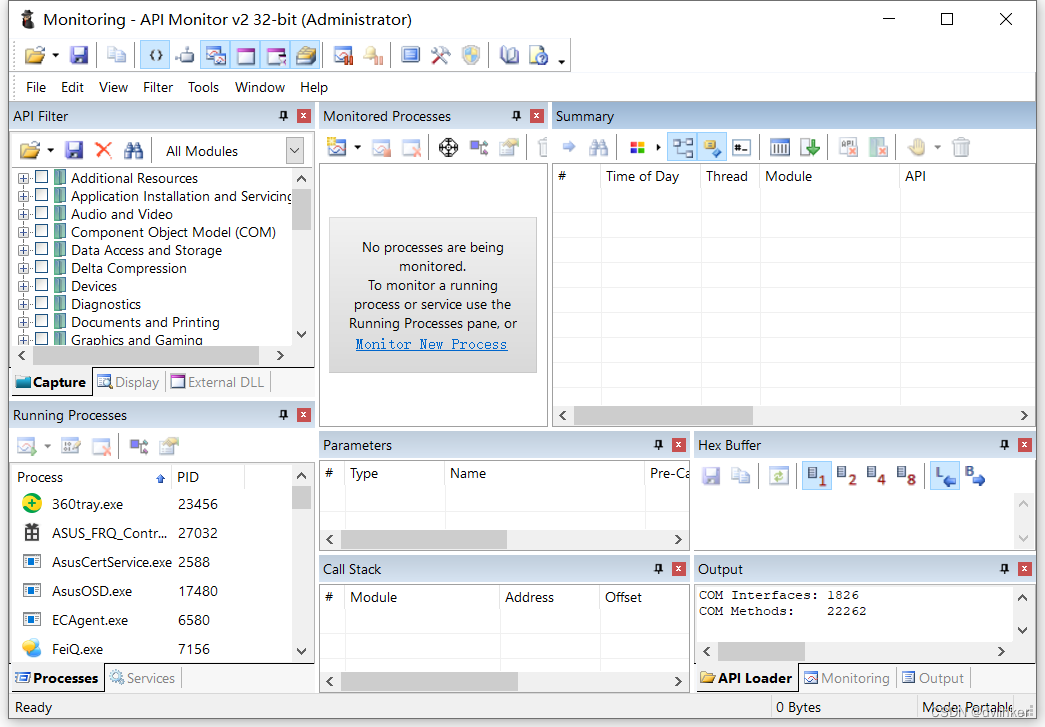
Task: Expand the Devices tree node
Action: tap(23, 287)
